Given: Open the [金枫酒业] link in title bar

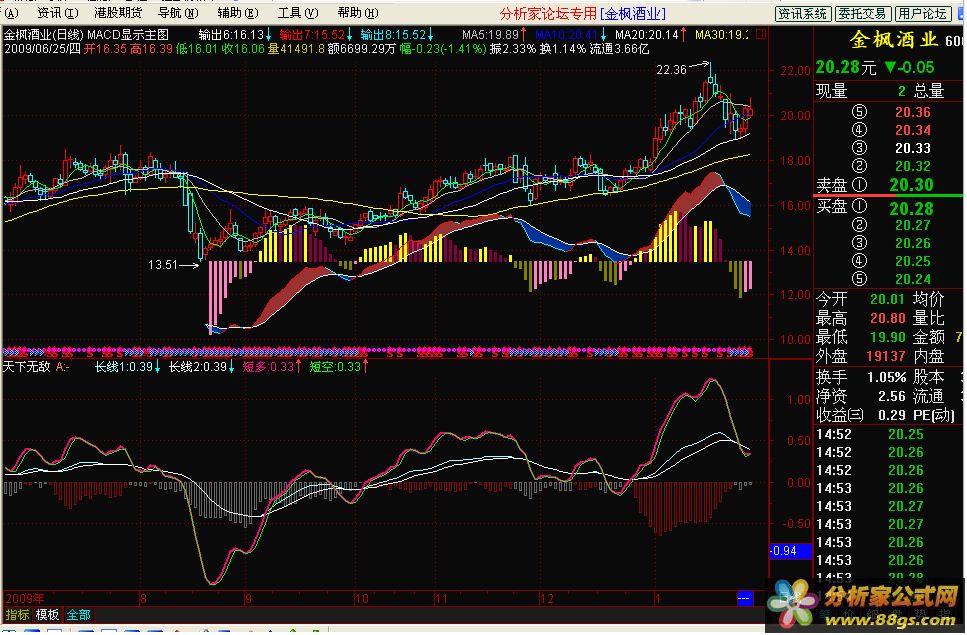Looking at the screenshot, I should click(x=633, y=14).
